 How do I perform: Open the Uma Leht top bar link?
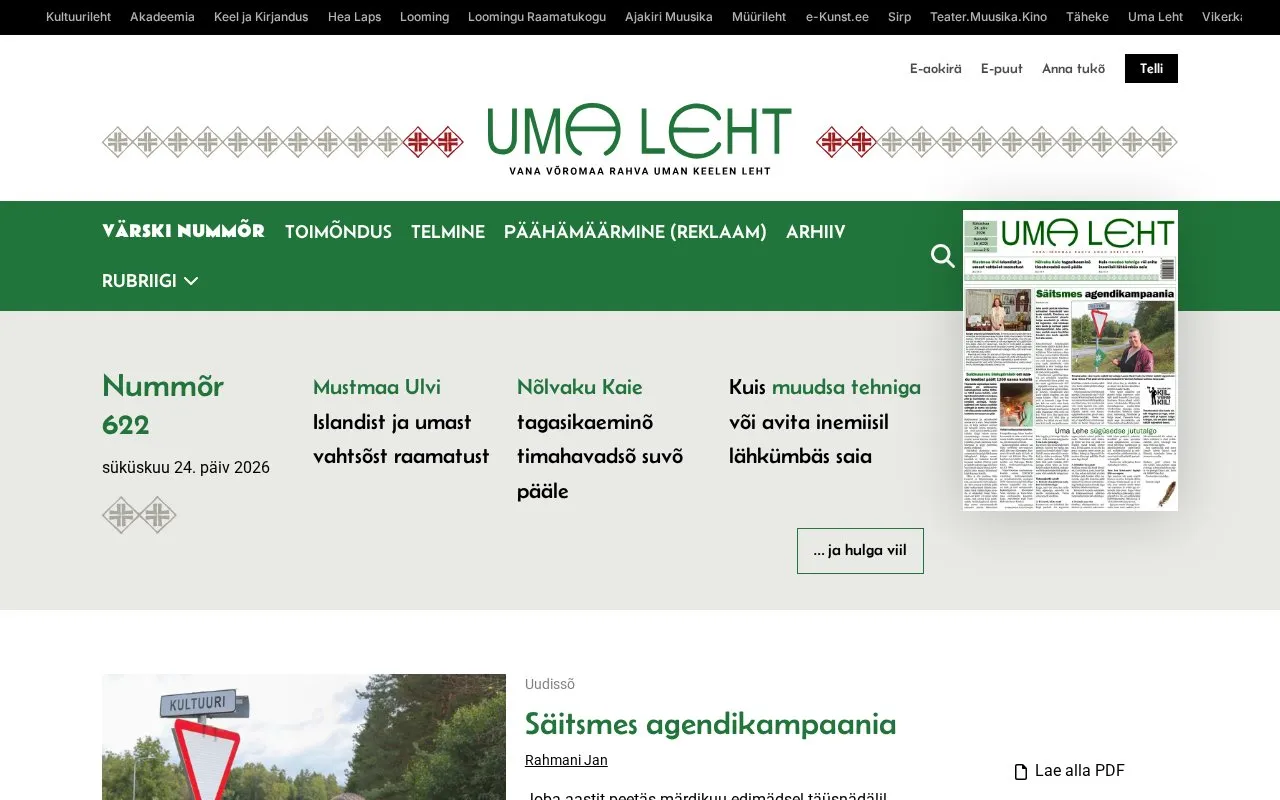click(x=1155, y=17)
